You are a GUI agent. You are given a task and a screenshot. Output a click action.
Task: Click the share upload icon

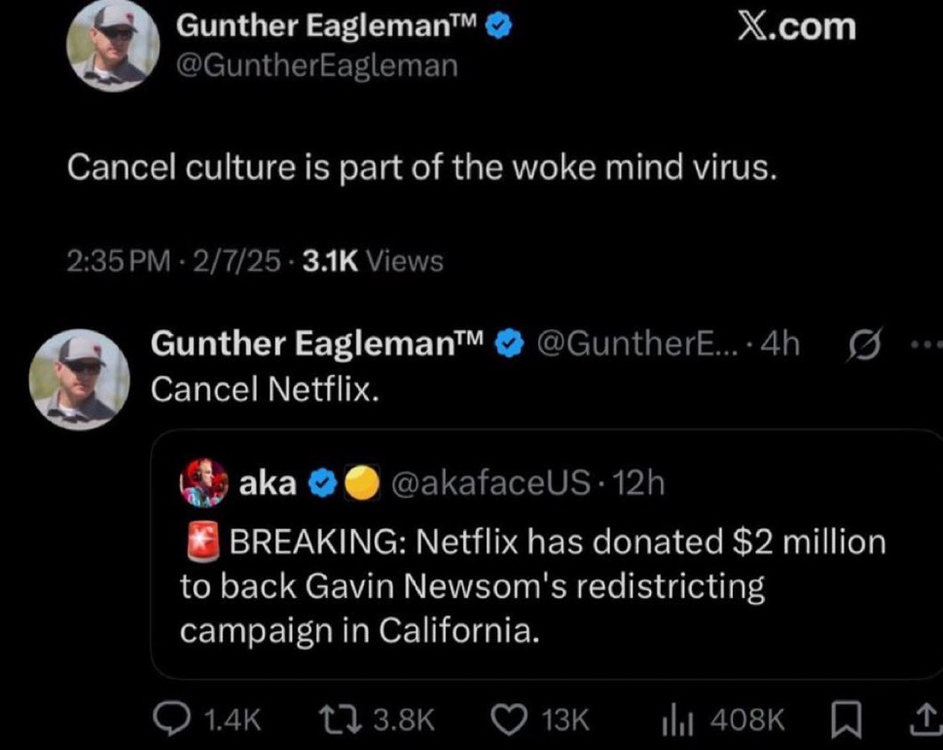[x=927, y=718]
